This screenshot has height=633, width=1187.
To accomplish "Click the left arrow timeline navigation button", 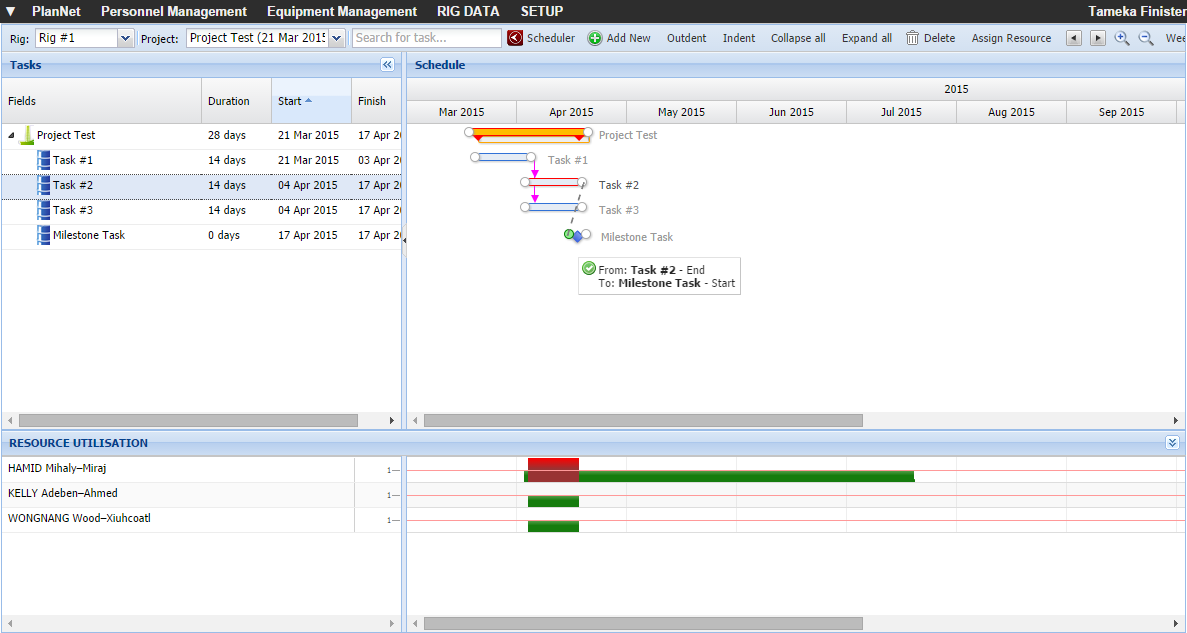I will [1075, 38].
